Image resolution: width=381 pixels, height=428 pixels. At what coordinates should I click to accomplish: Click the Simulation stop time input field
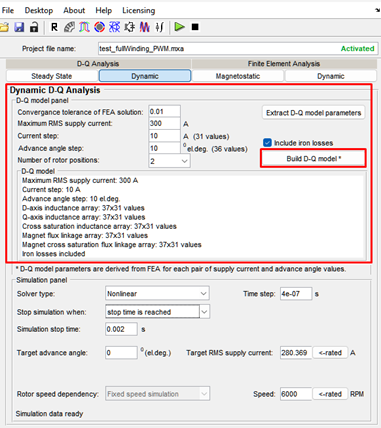click(x=121, y=329)
